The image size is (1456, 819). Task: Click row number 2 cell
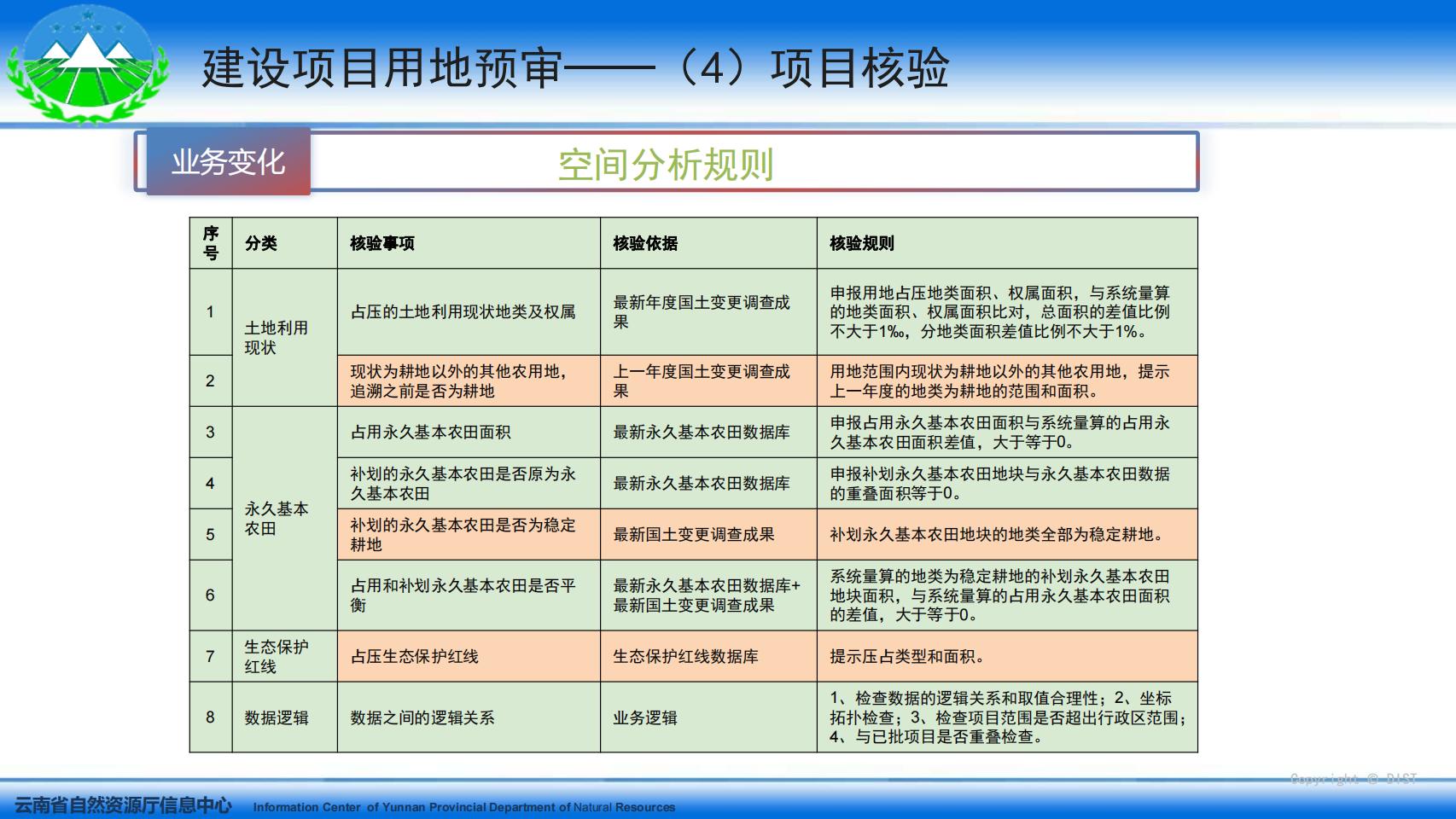pos(211,380)
